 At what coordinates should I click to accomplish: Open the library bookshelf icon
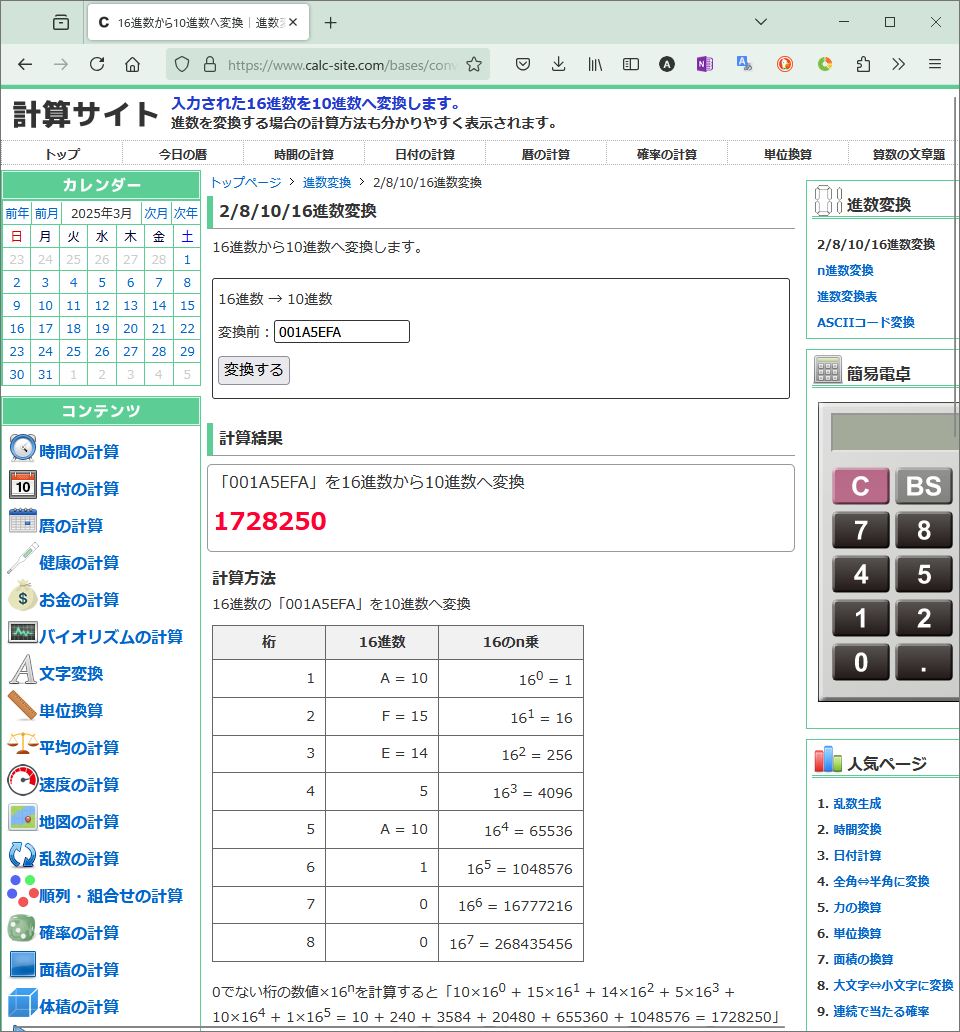click(x=595, y=64)
